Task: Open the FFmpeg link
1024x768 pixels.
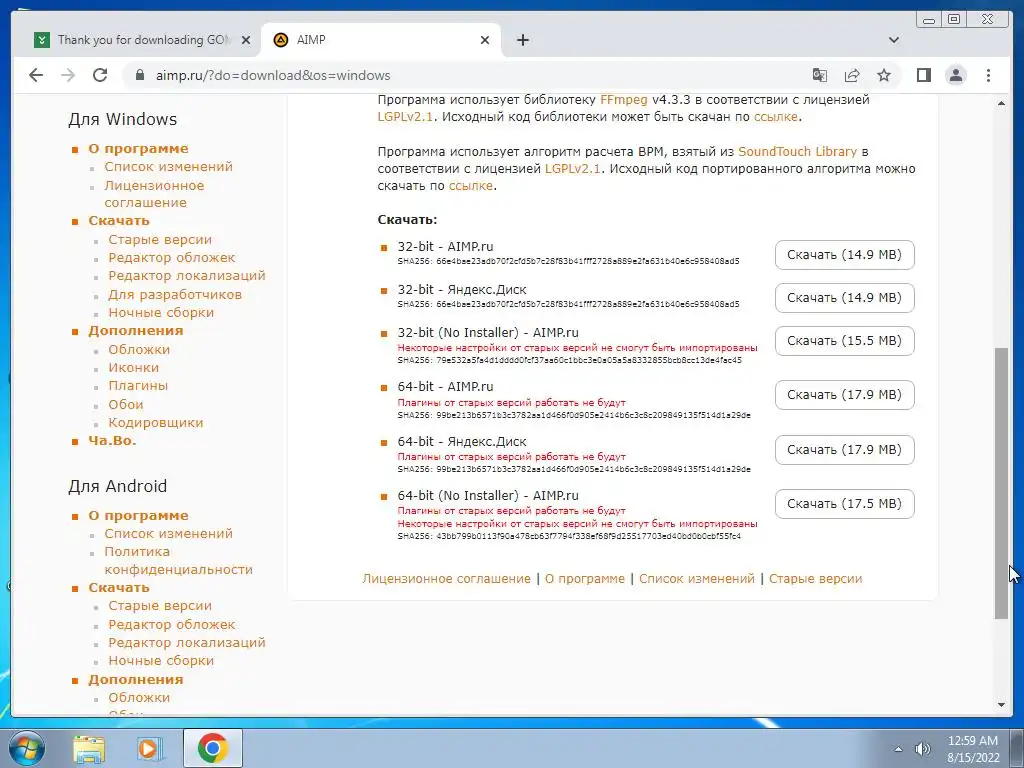Action: [624, 100]
